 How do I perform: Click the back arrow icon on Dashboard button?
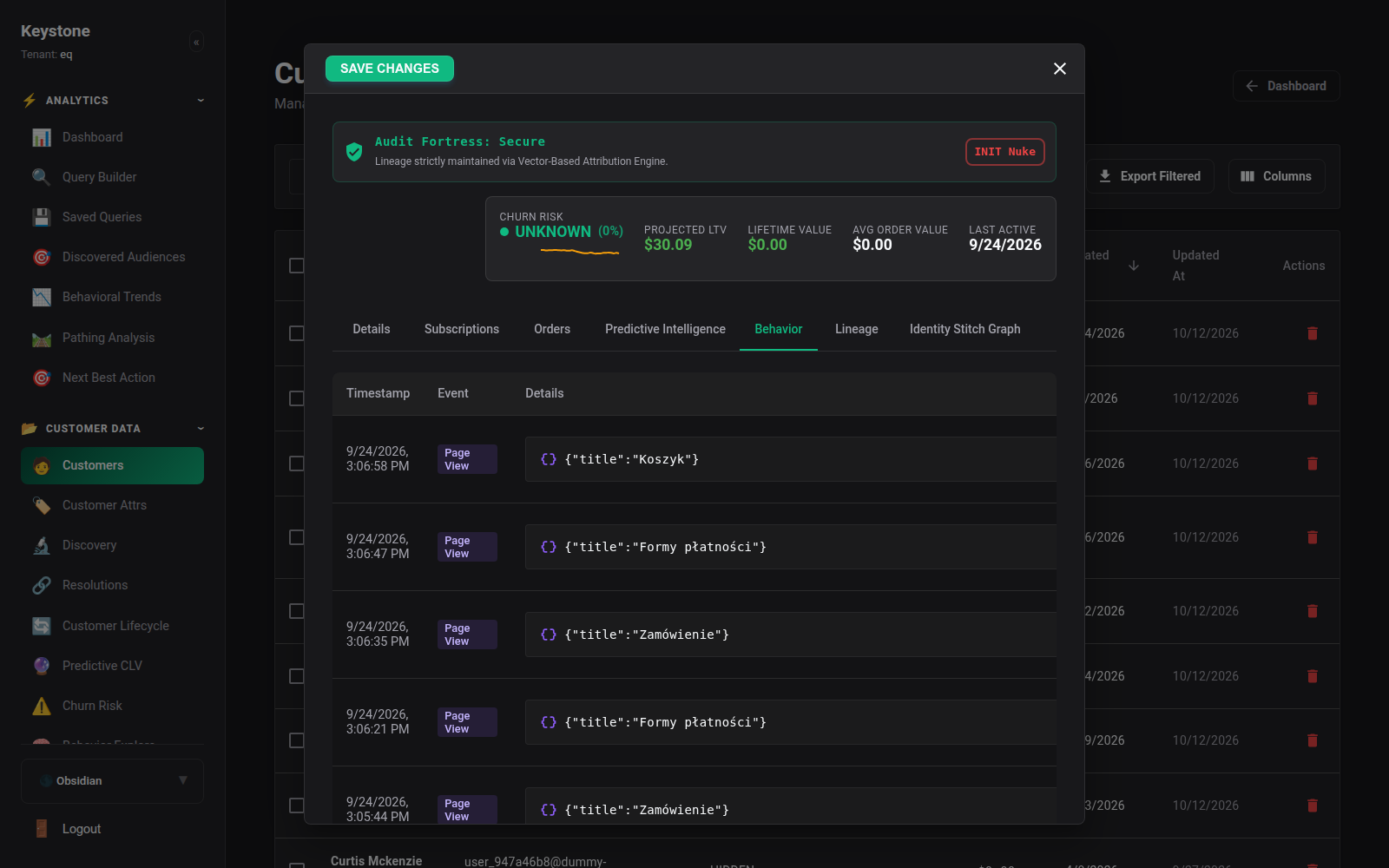click(x=1252, y=86)
